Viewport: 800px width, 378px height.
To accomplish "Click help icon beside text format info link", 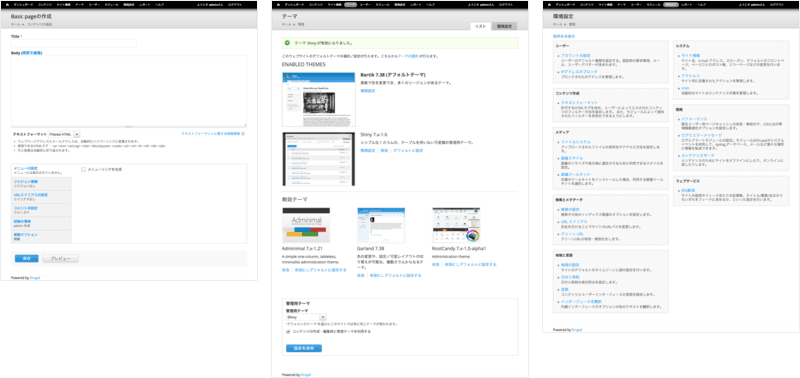I will (x=243, y=134).
